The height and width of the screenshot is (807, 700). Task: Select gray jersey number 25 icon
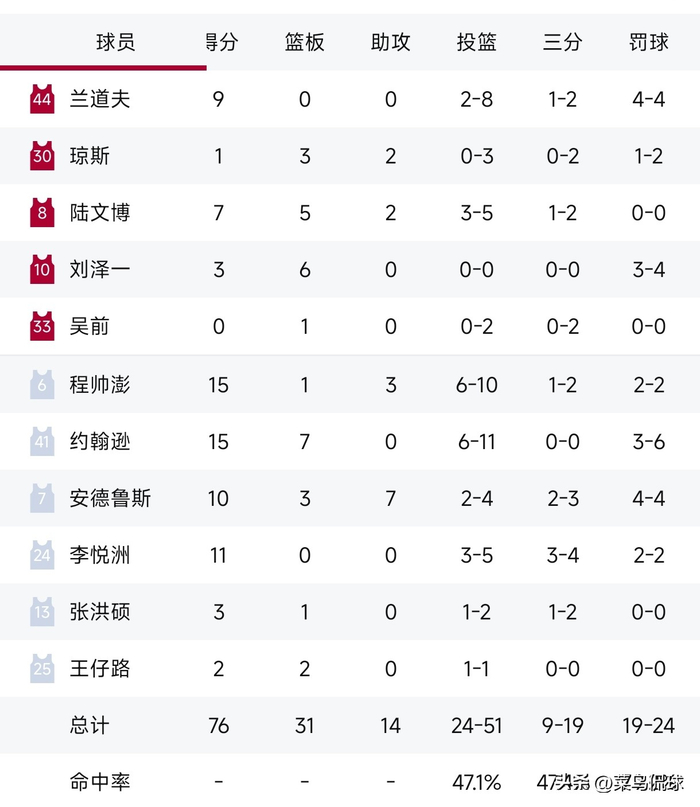[x=42, y=669]
